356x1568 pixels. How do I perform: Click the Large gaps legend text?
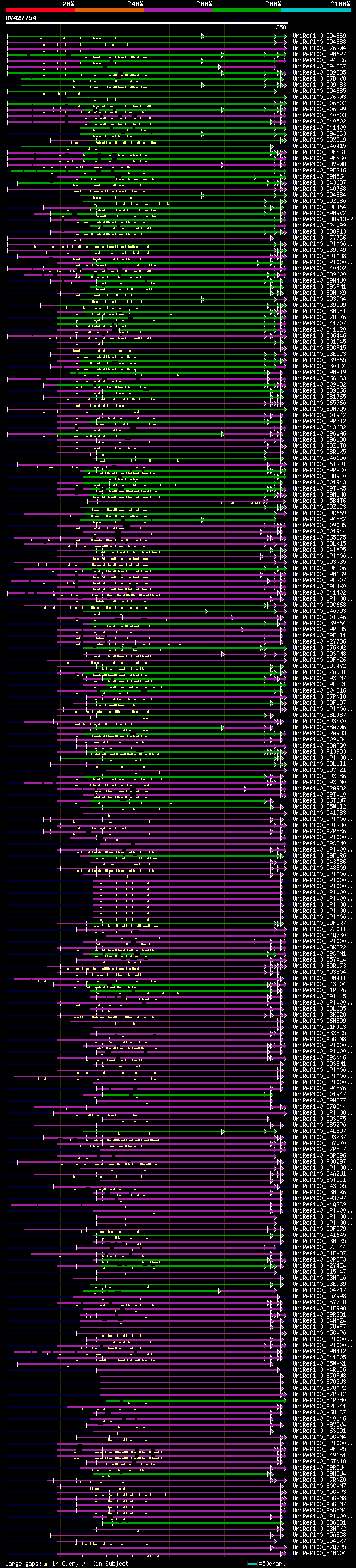tap(68, 1563)
